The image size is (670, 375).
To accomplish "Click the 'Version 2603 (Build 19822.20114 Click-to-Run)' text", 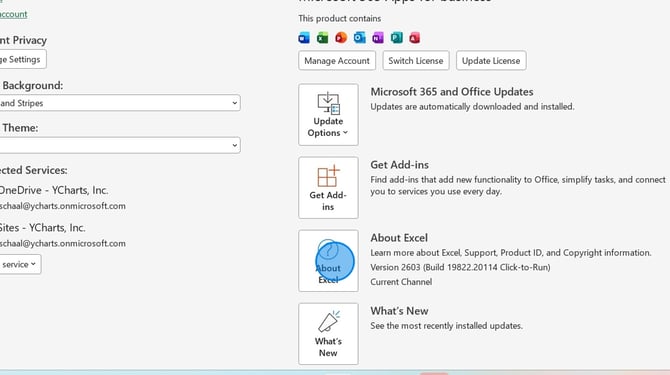I will click(460, 267).
